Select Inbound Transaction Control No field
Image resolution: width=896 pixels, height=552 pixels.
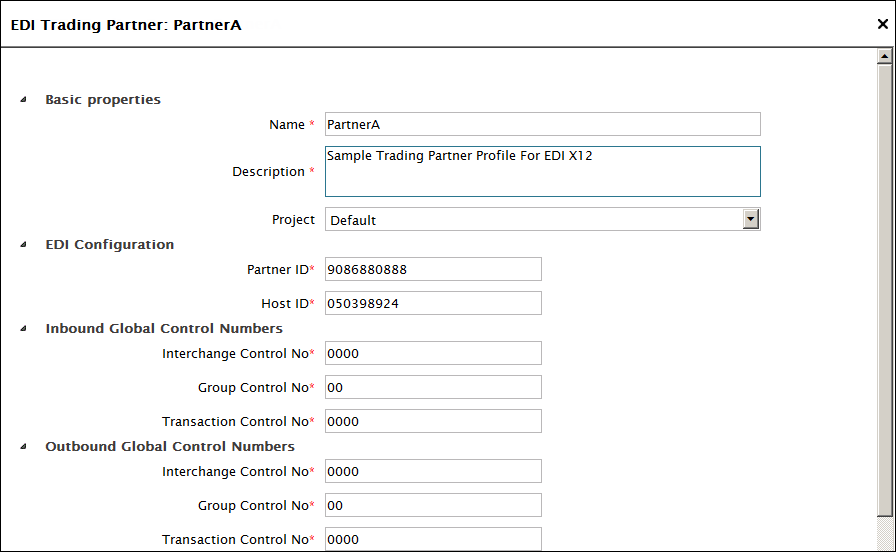coord(433,422)
